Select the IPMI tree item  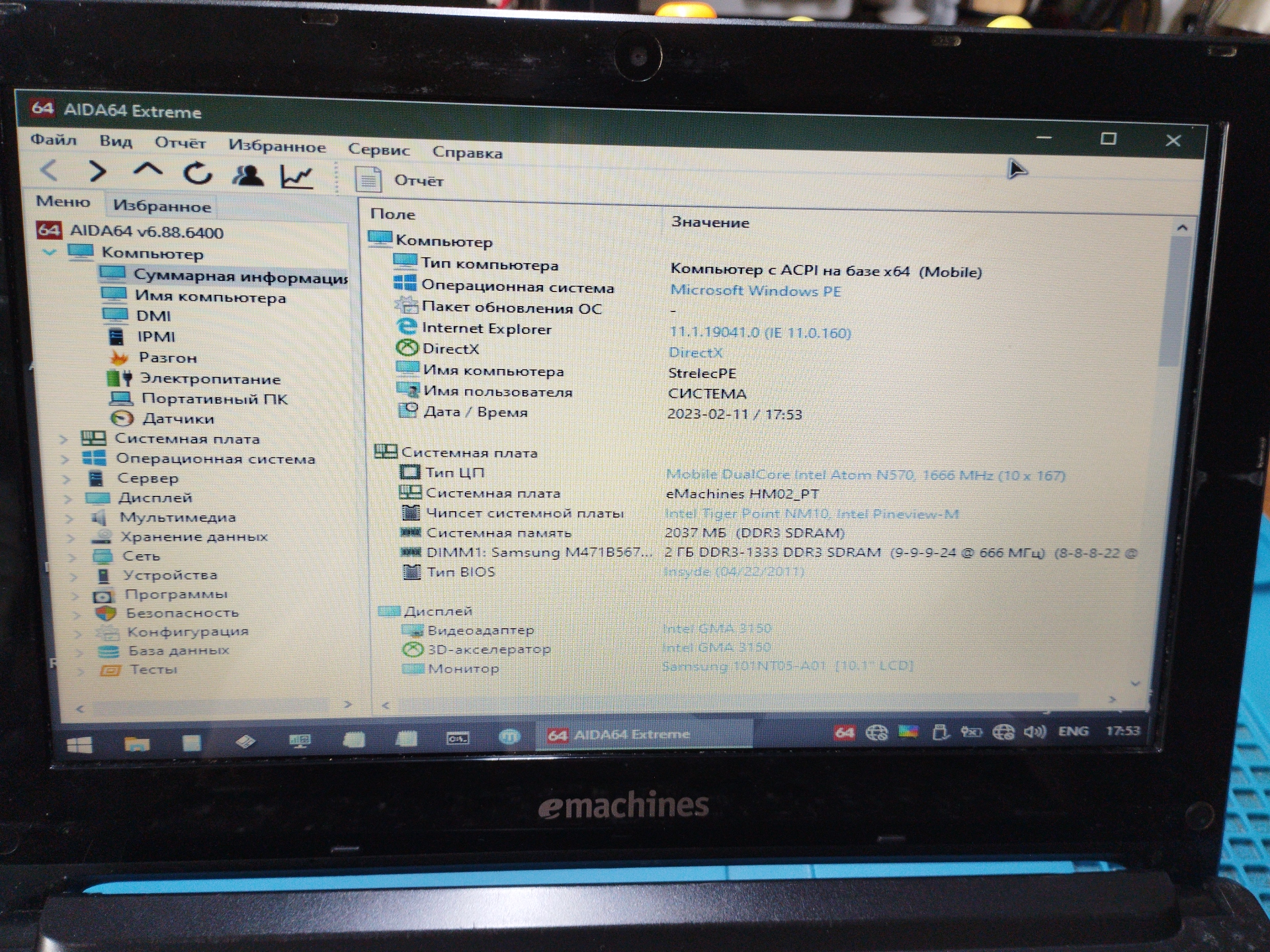142,337
